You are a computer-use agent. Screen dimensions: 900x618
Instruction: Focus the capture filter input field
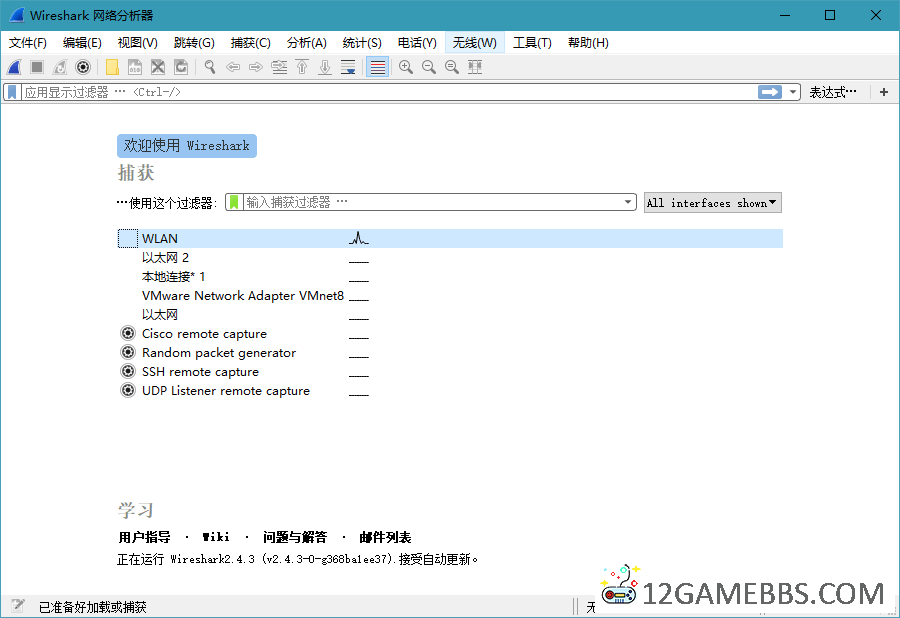433,202
